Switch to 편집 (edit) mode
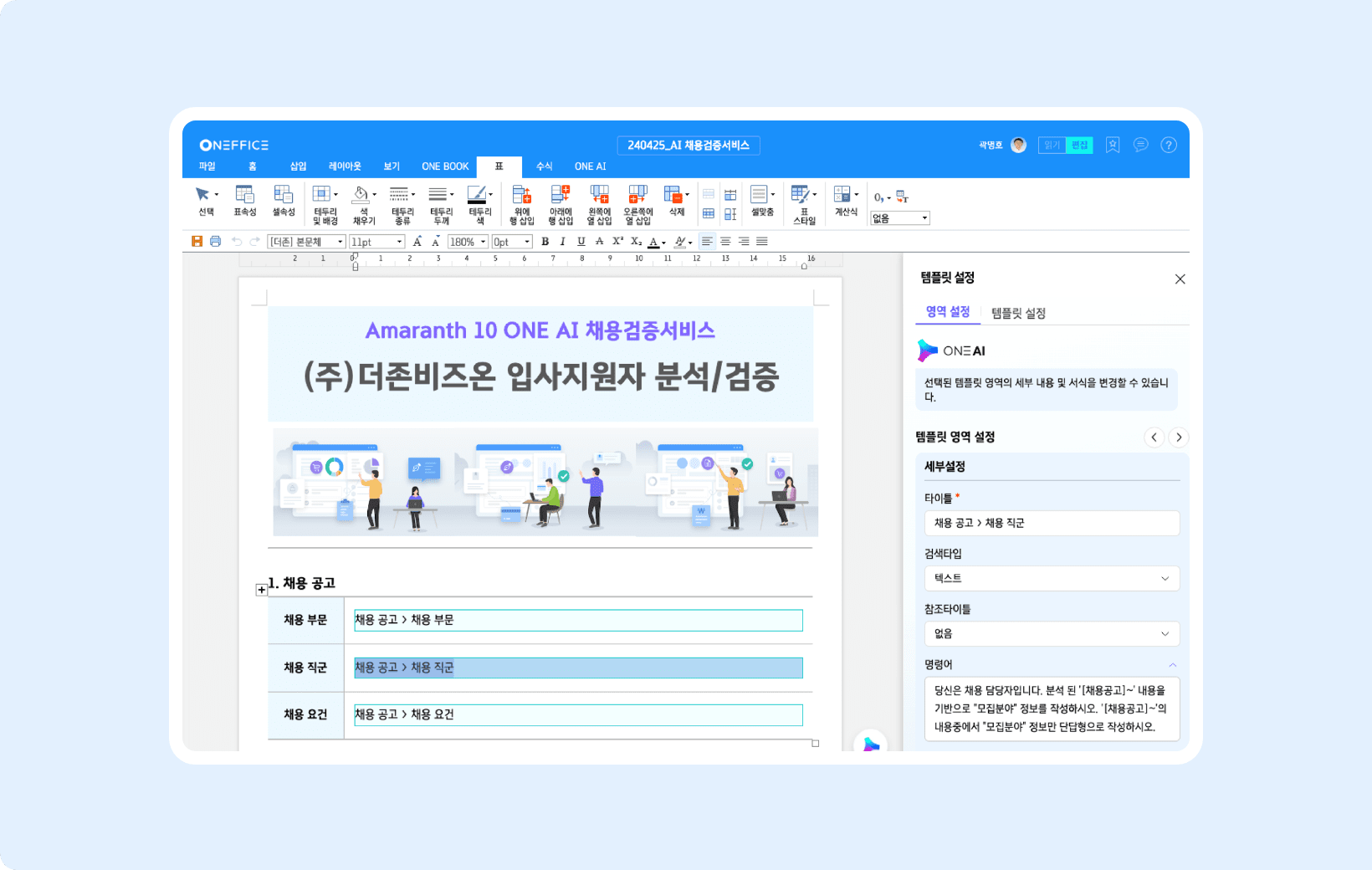Image resolution: width=1372 pixels, height=870 pixels. [x=1079, y=145]
